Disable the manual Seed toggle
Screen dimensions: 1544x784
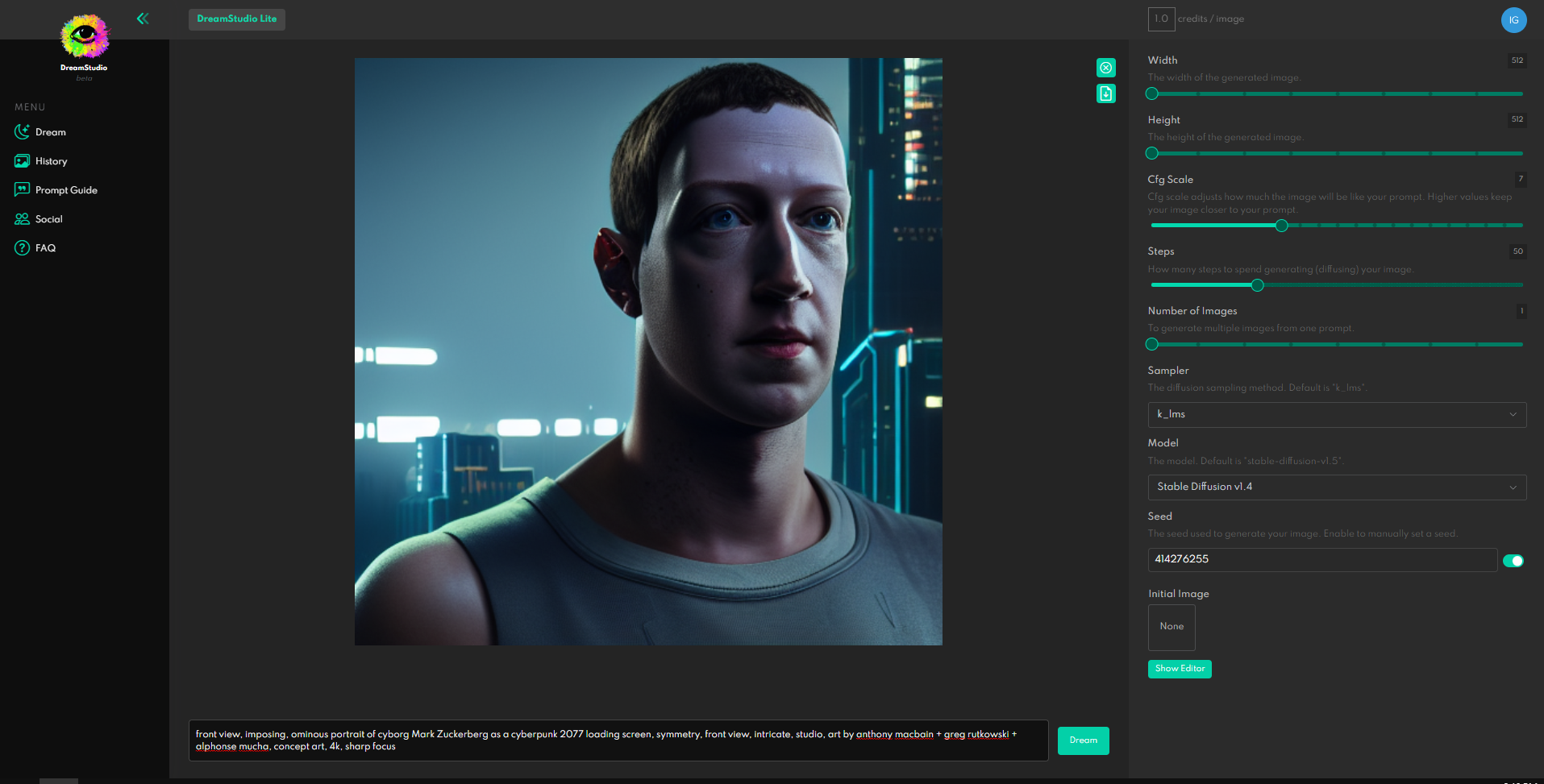pyautogui.click(x=1513, y=560)
